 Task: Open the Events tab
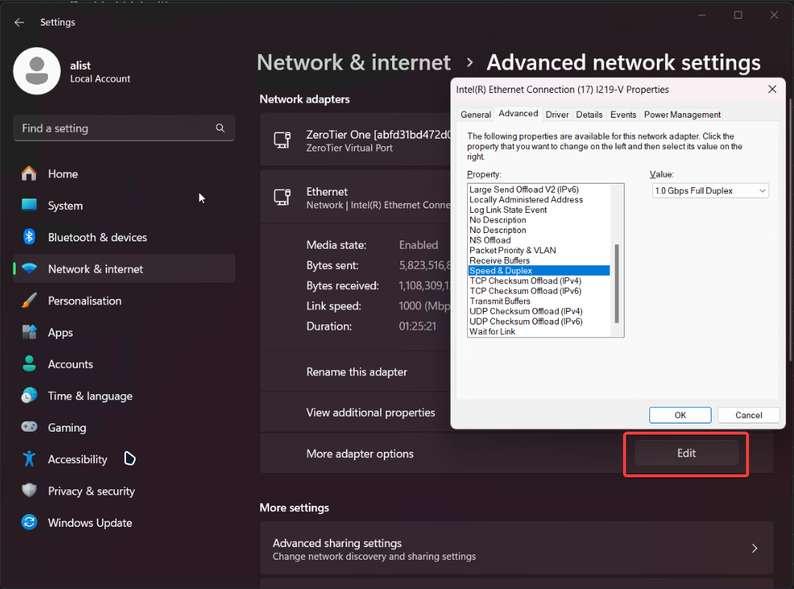[x=623, y=115]
